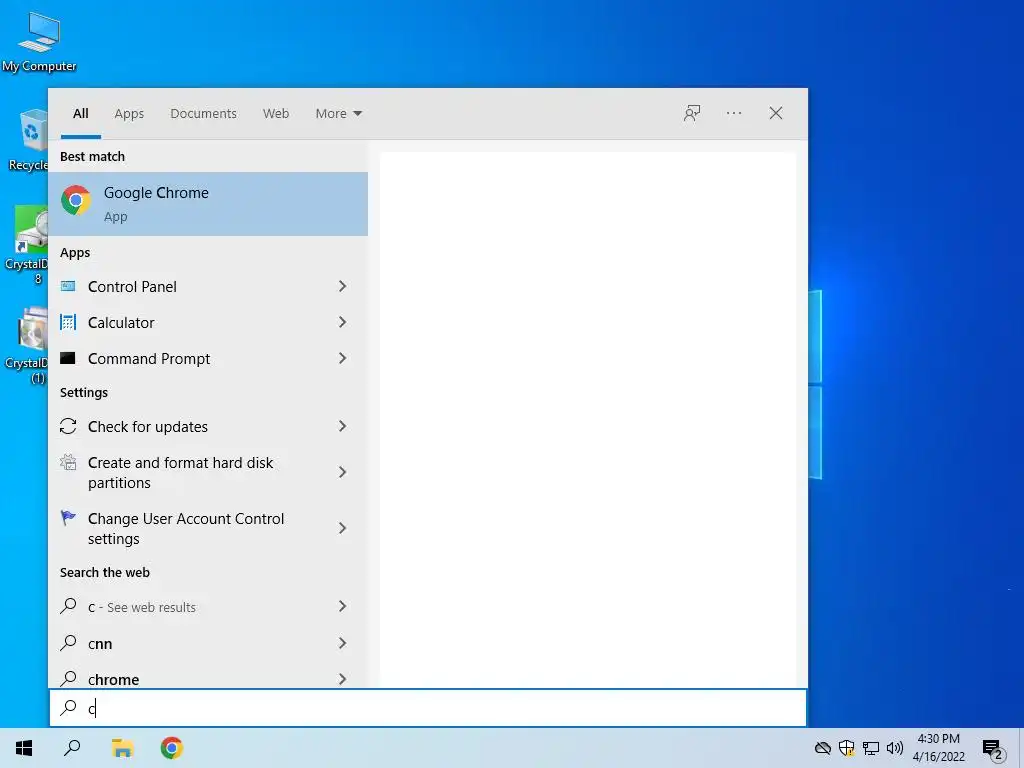Viewport: 1024px width, 768px height.
Task: Click the Control Panel app icon
Action: (68, 286)
